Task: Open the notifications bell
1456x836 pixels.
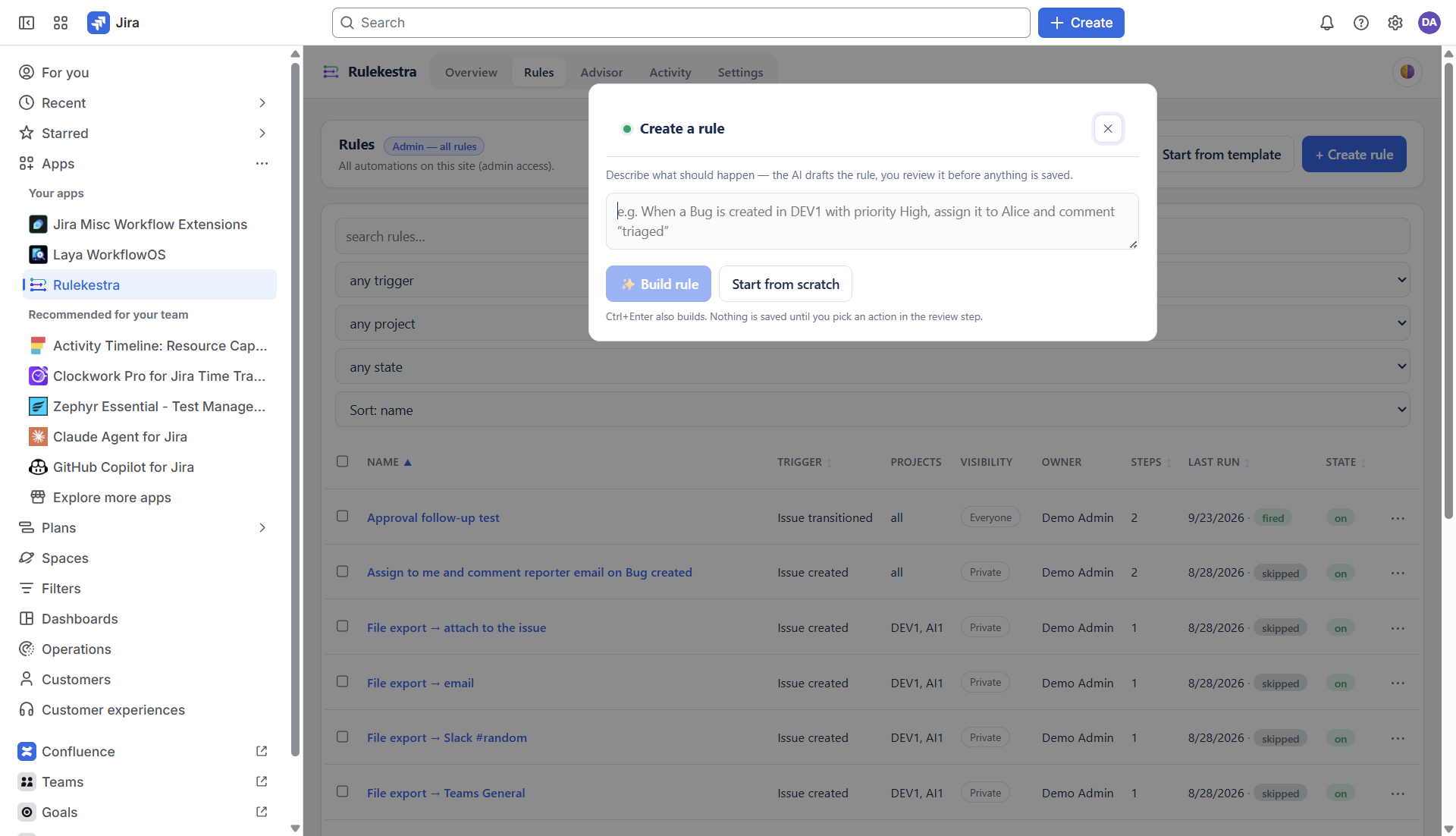Action: point(1326,23)
